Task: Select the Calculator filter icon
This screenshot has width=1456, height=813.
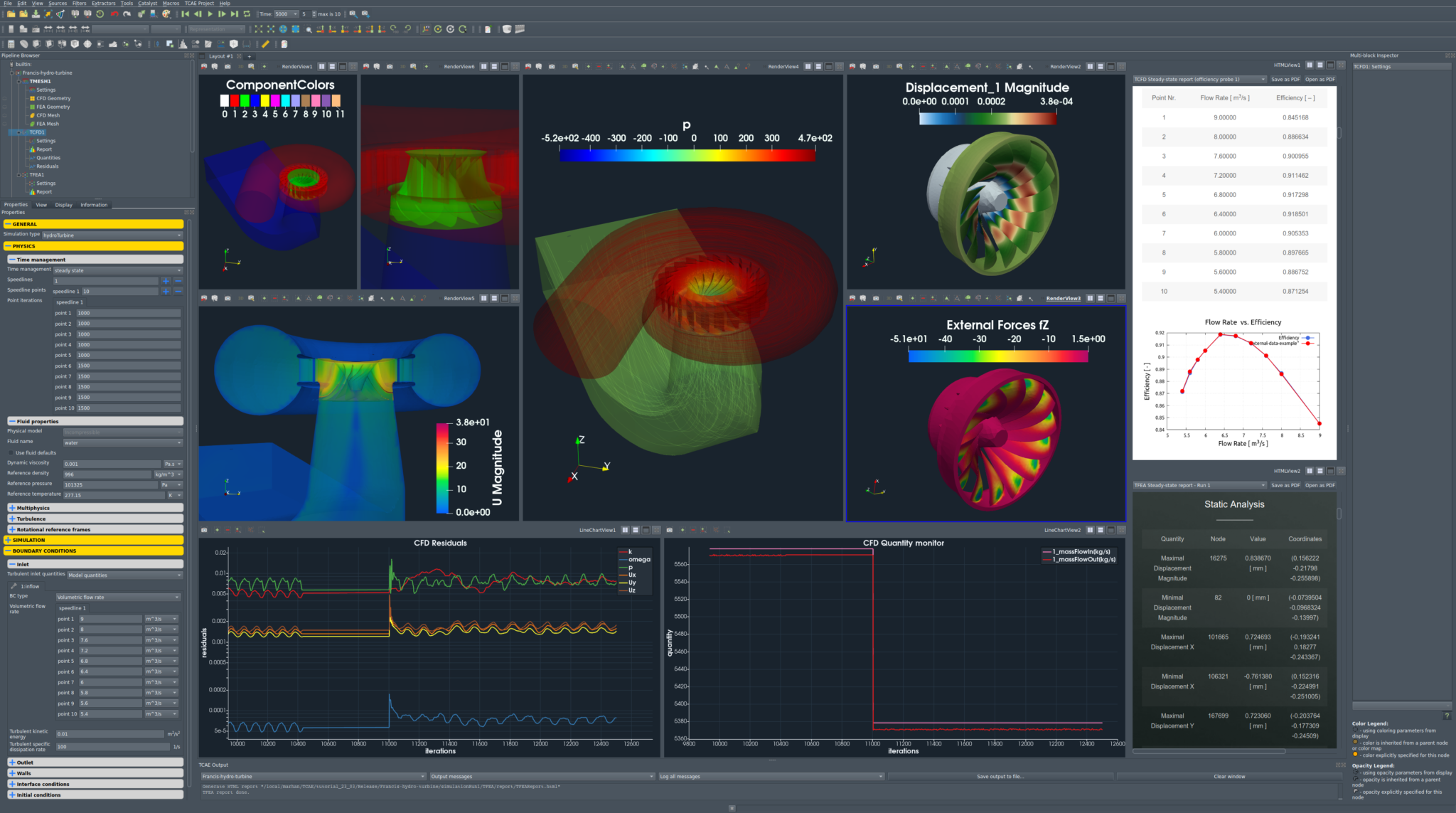Action: tap(11, 43)
